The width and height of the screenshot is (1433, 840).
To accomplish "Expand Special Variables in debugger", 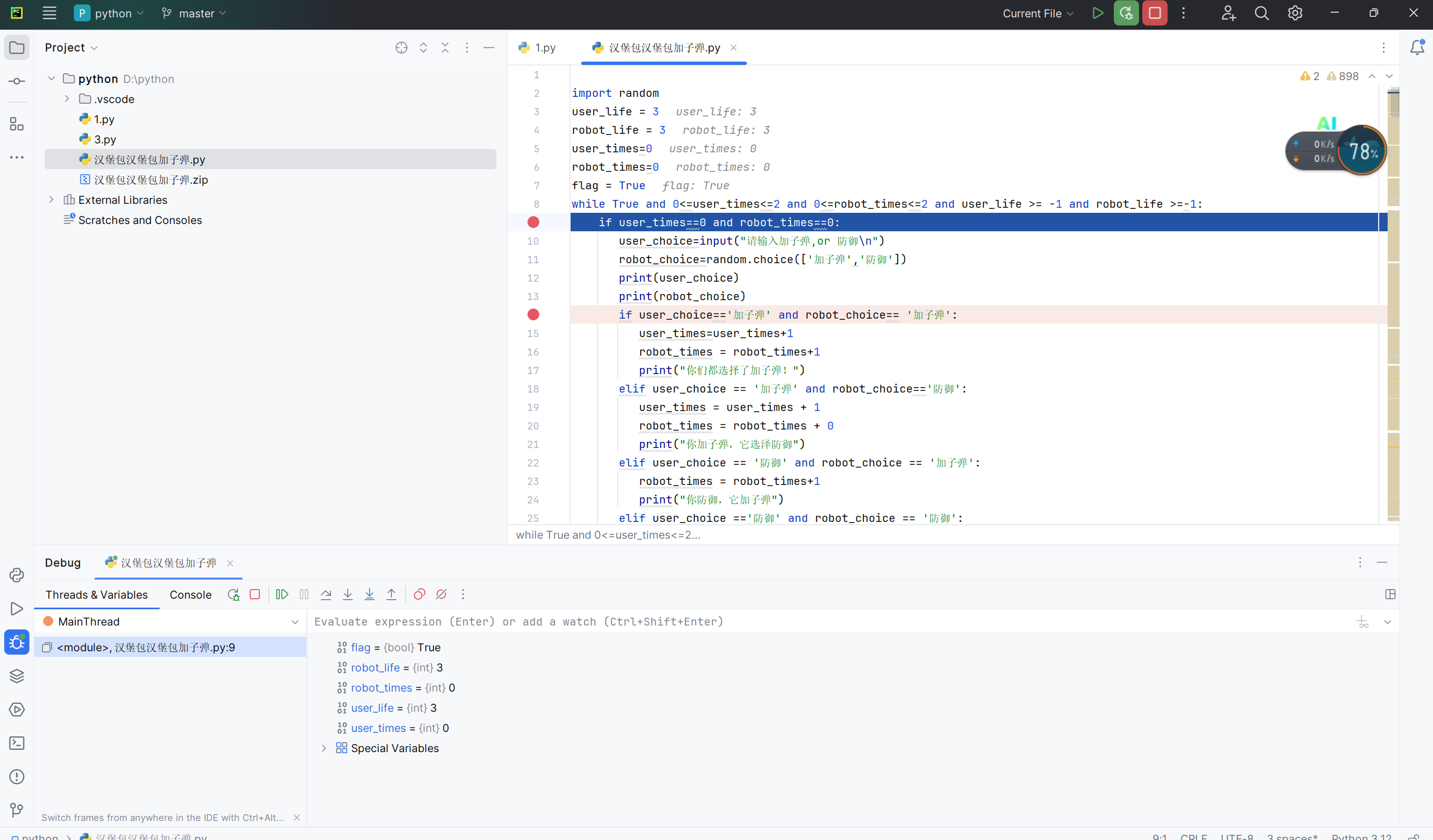I will tap(324, 748).
